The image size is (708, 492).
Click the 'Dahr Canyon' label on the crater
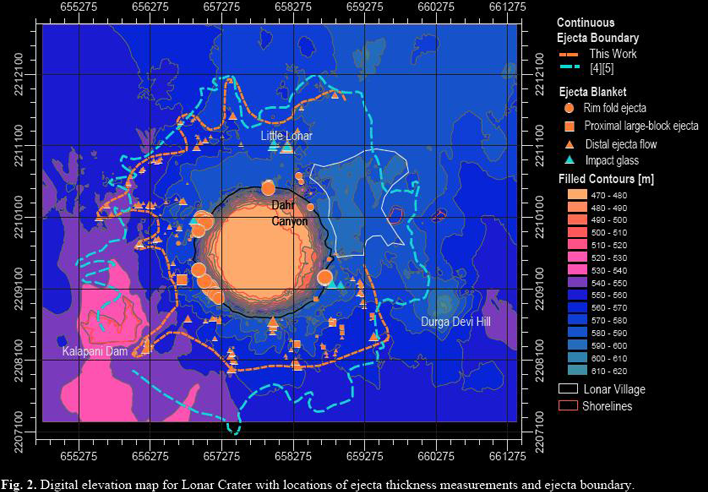(289, 213)
